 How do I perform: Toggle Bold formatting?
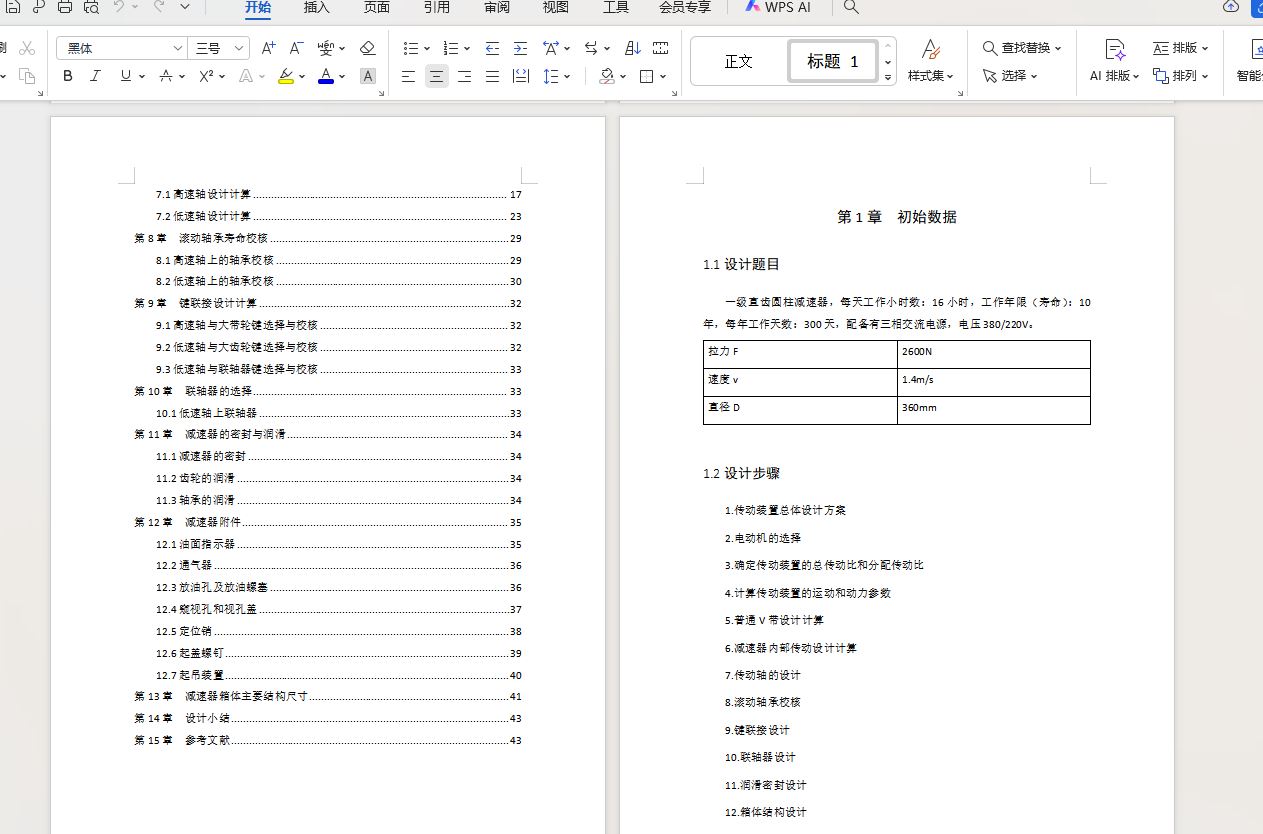[68, 76]
